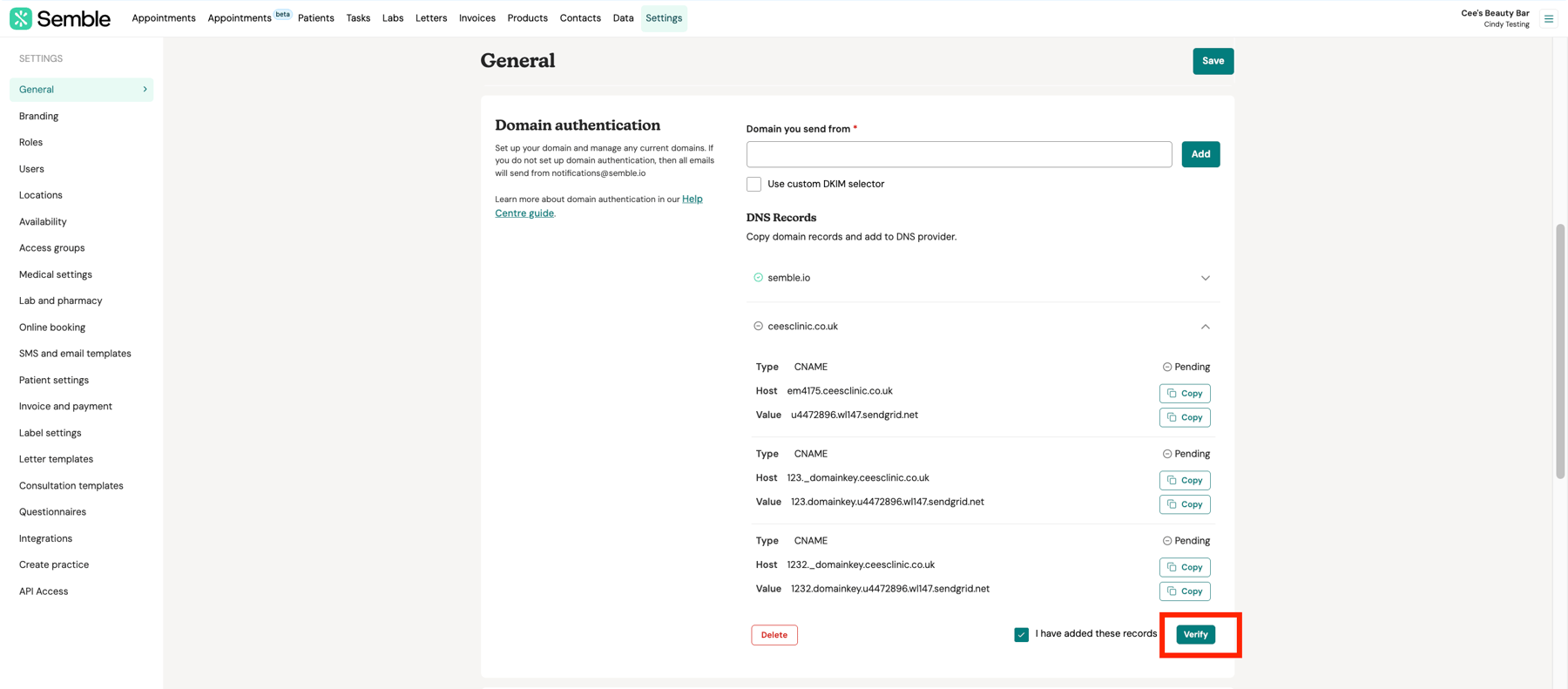Viewport: 1568px width, 689px height.
Task: Copy the em4175.ceesclinic.co.uk host
Action: tap(1185, 394)
